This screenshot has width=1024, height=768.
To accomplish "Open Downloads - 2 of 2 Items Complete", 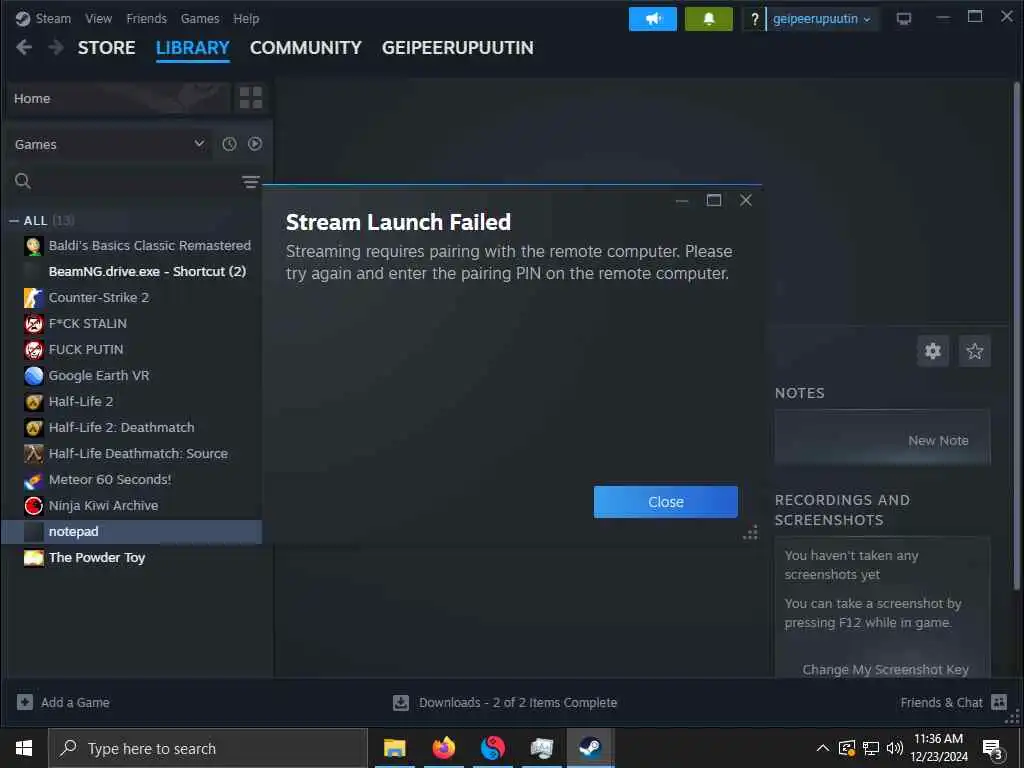I will tap(518, 702).
